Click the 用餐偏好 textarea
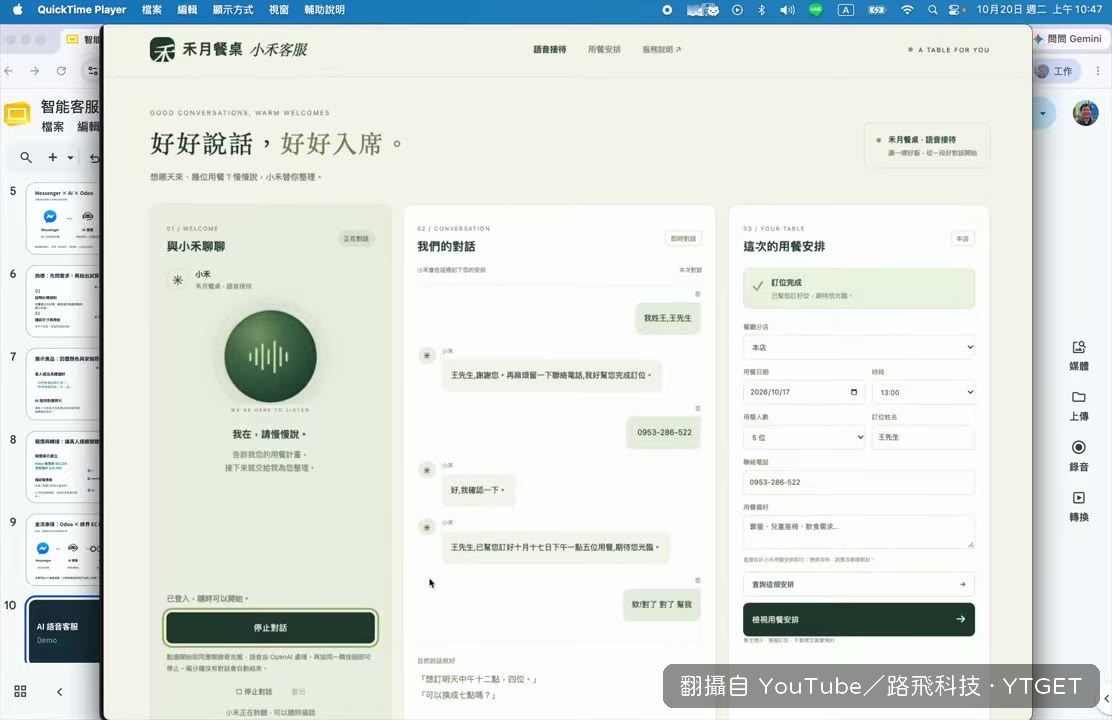1112x720 pixels. click(x=859, y=531)
